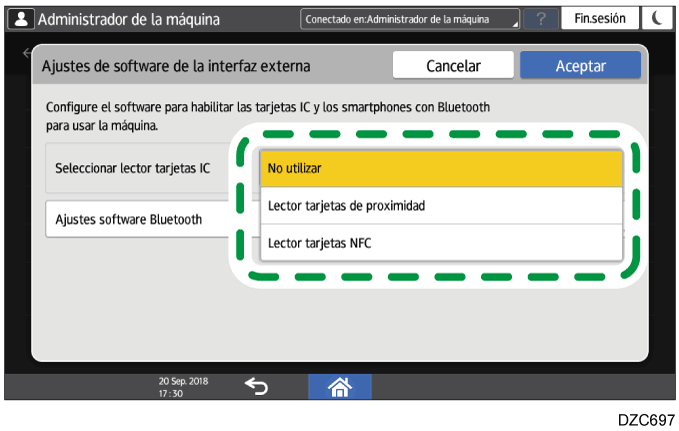
Task: Pick 'Lector tarjetas NFC' from list
Action: tap(441, 243)
